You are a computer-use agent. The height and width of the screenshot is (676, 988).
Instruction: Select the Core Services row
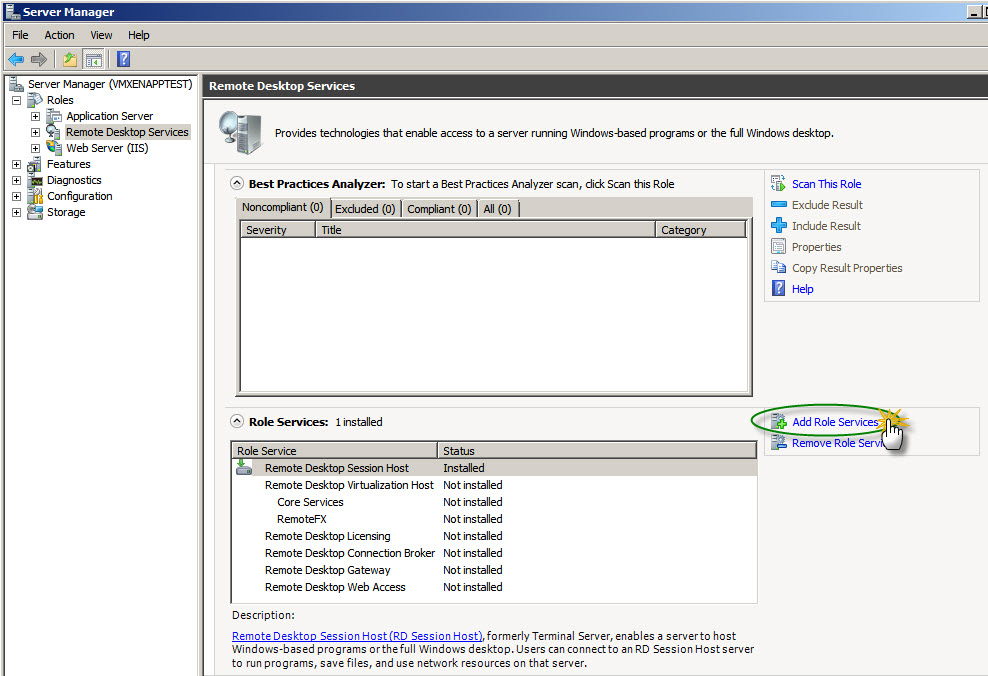(495, 502)
